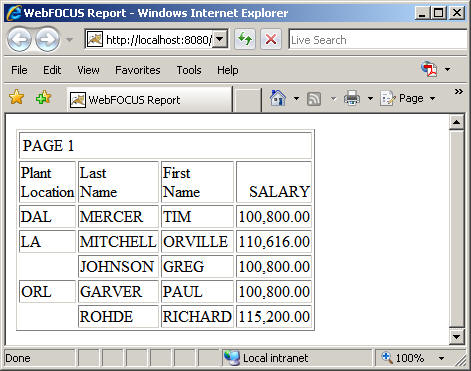Expand the address bar dropdown arrow
Screen dimensions: 471x371
coord(219,39)
